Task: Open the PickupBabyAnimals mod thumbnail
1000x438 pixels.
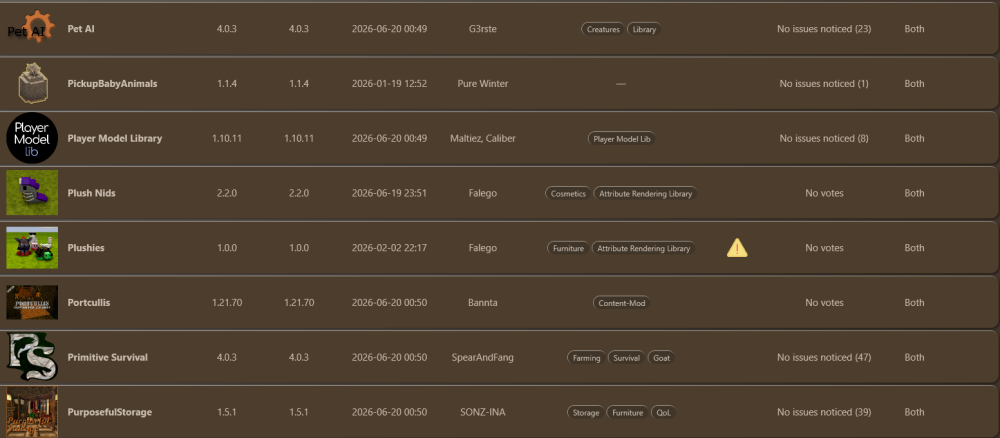Action: pos(32,83)
